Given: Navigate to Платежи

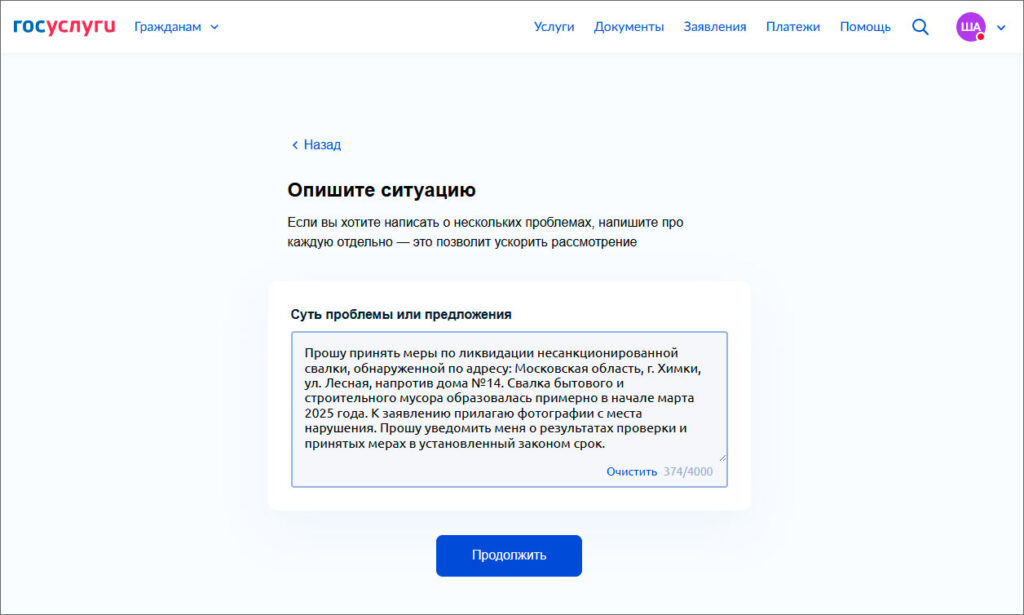Looking at the screenshot, I should (x=793, y=27).
